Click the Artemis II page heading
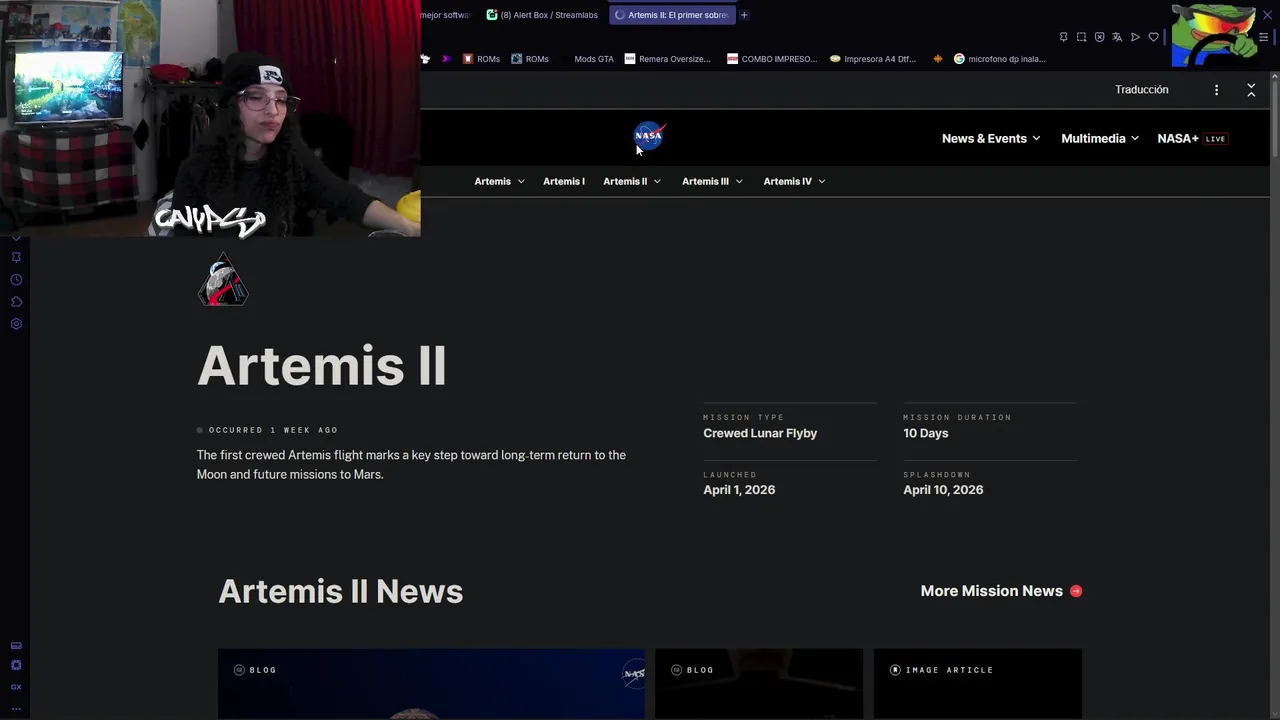 (322, 366)
